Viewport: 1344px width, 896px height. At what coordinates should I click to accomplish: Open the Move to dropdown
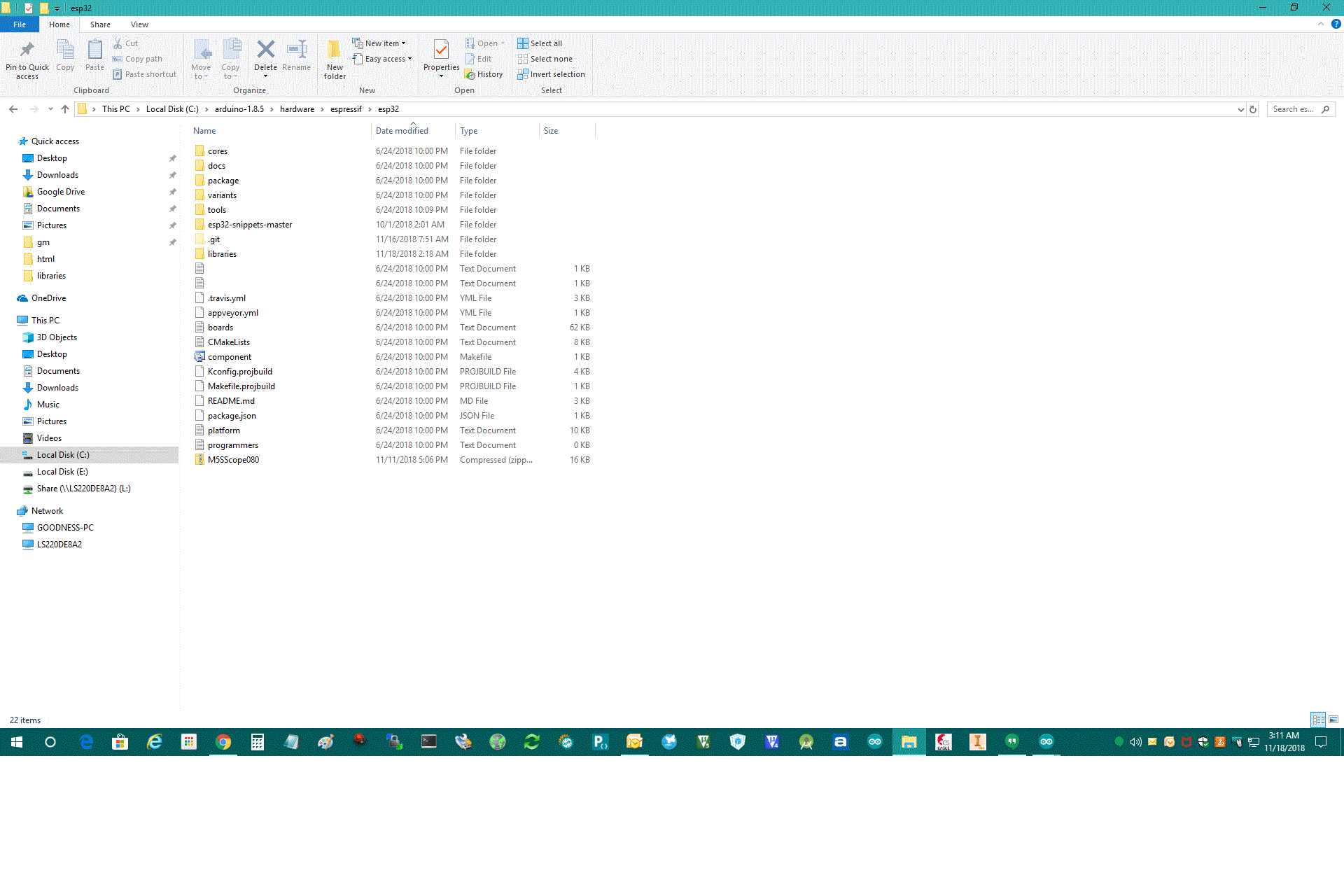click(201, 59)
